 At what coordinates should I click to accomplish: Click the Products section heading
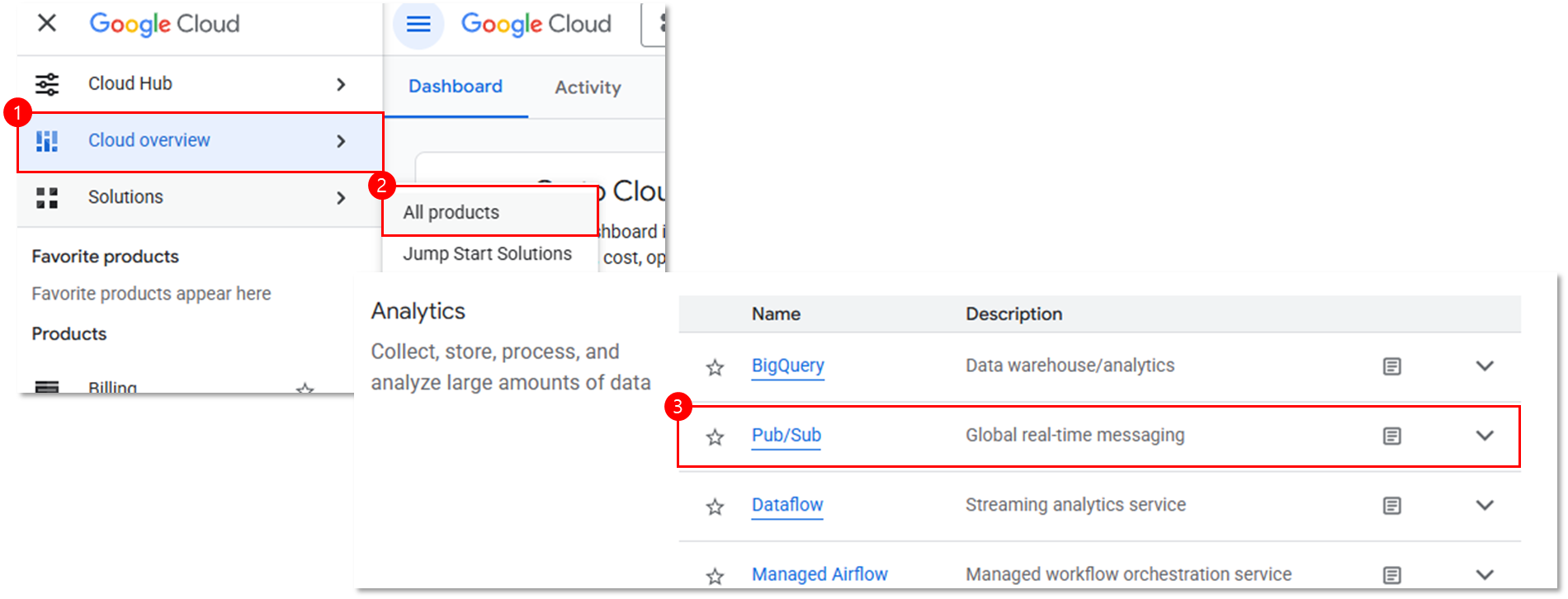(69, 334)
